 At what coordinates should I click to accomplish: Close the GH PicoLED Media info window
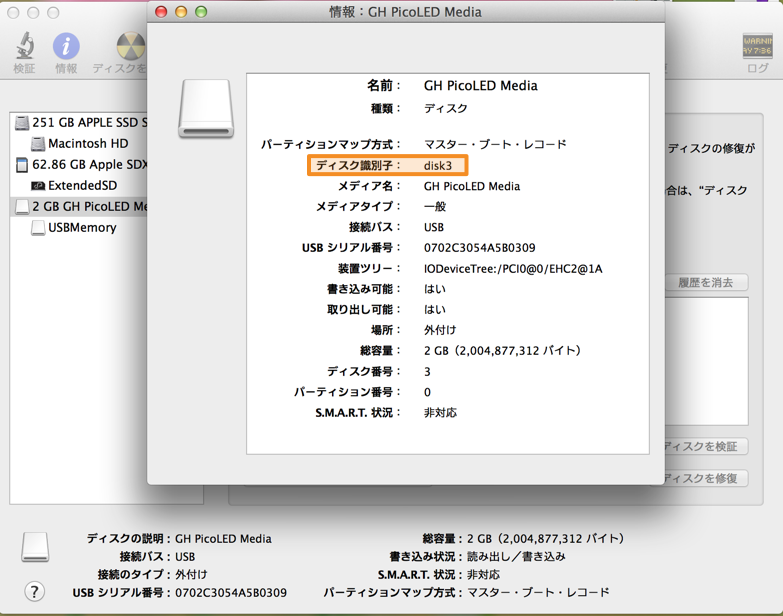point(161,11)
